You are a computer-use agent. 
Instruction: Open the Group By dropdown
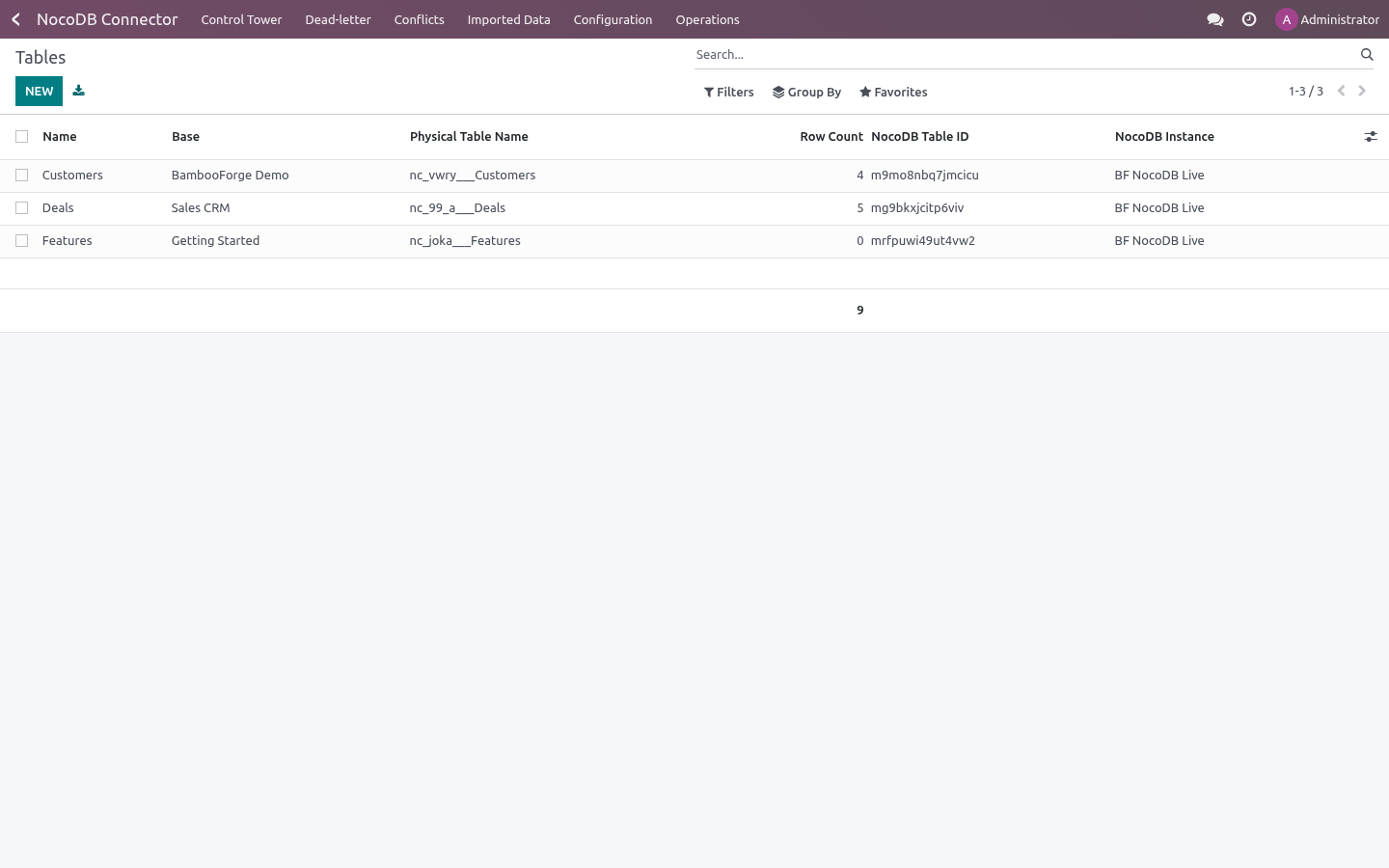coord(807,93)
